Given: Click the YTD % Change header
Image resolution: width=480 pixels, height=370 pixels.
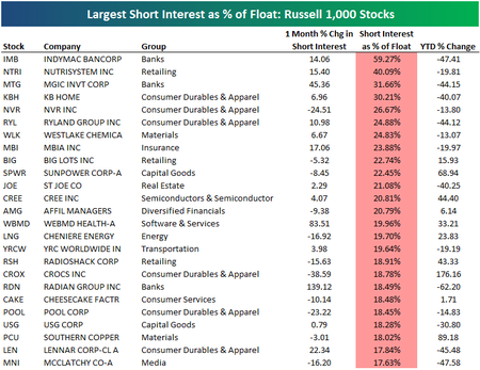Looking at the screenshot, I should [448, 46].
